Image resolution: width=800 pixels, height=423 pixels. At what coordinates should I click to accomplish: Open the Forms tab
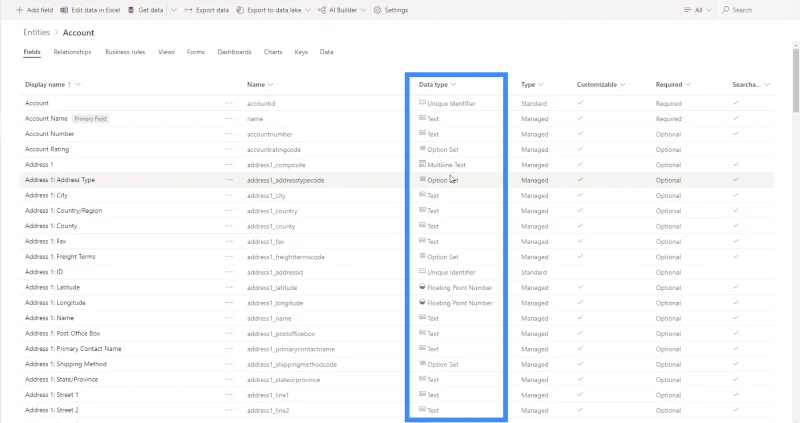click(195, 52)
